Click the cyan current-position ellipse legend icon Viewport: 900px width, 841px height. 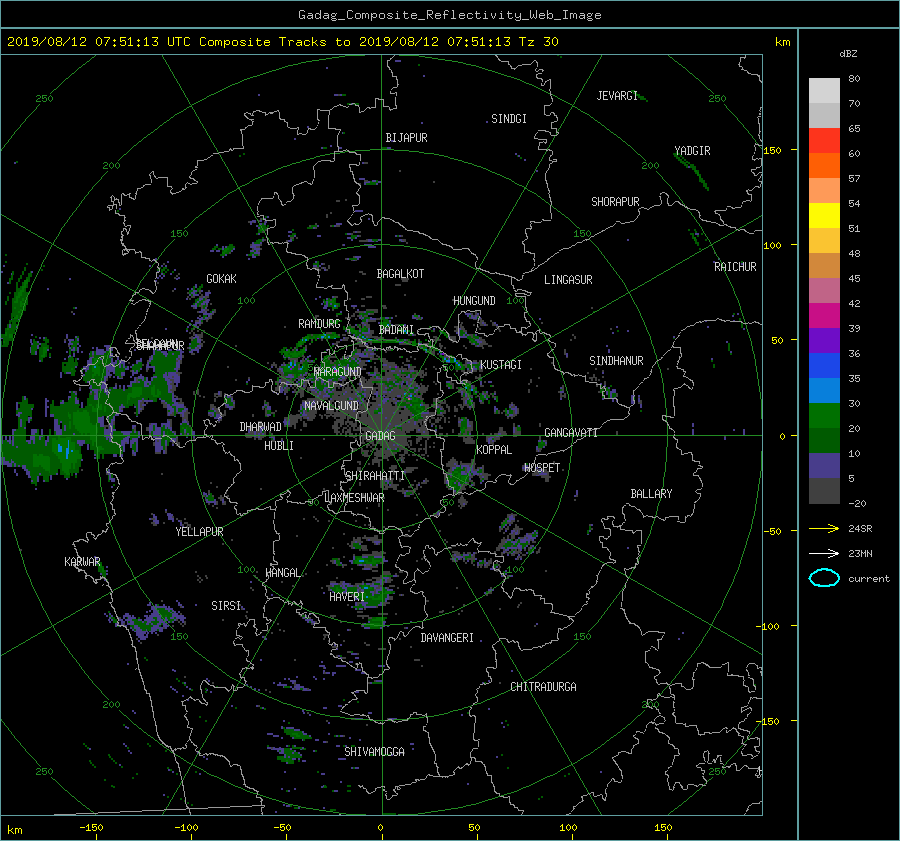(824, 578)
